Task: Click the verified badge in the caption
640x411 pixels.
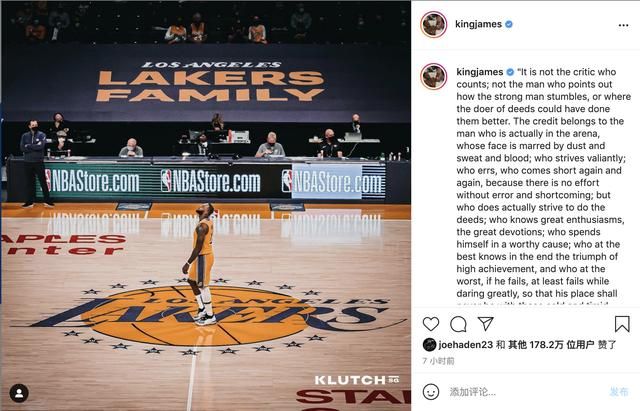Action: (x=510, y=72)
